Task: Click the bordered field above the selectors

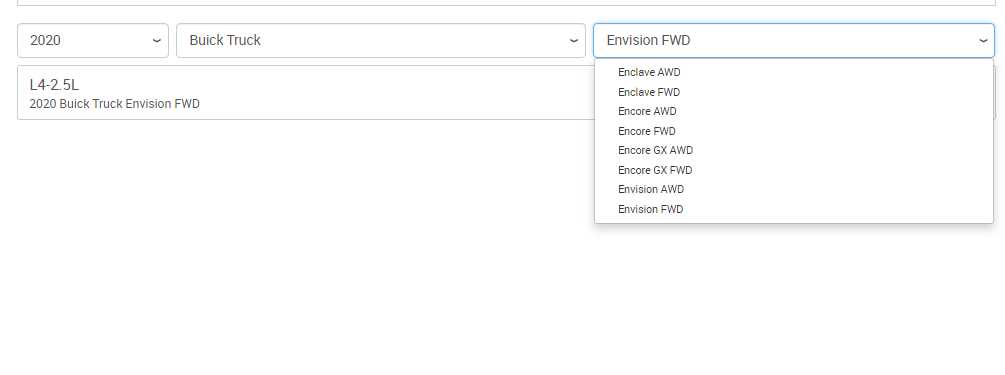Action: [x=506, y=3]
